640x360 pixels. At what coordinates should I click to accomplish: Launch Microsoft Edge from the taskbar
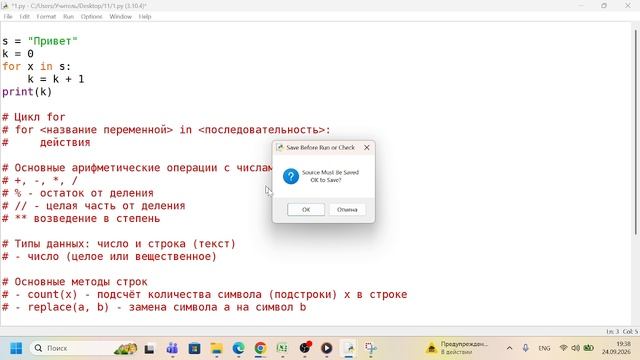pyautogui.click(x=238, y=348)
